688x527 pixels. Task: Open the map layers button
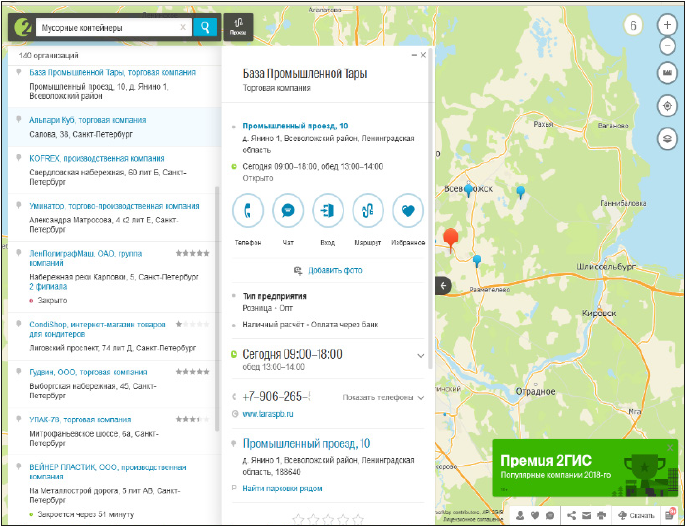point(667,139)
